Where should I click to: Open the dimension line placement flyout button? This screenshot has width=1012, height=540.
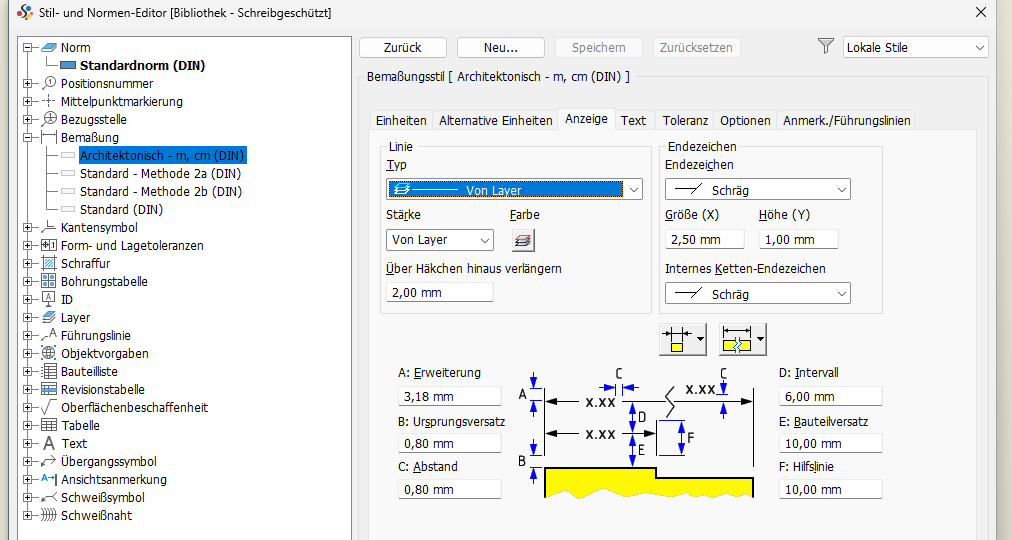pyautogui.click(x=683, y=339)
